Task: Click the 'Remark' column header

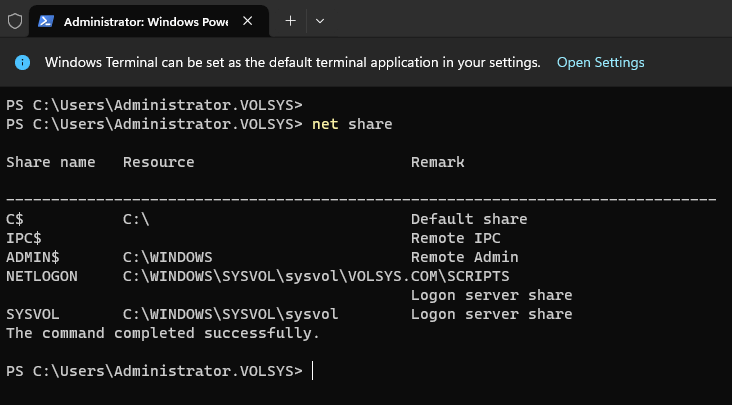Action: tap(437, 162)
